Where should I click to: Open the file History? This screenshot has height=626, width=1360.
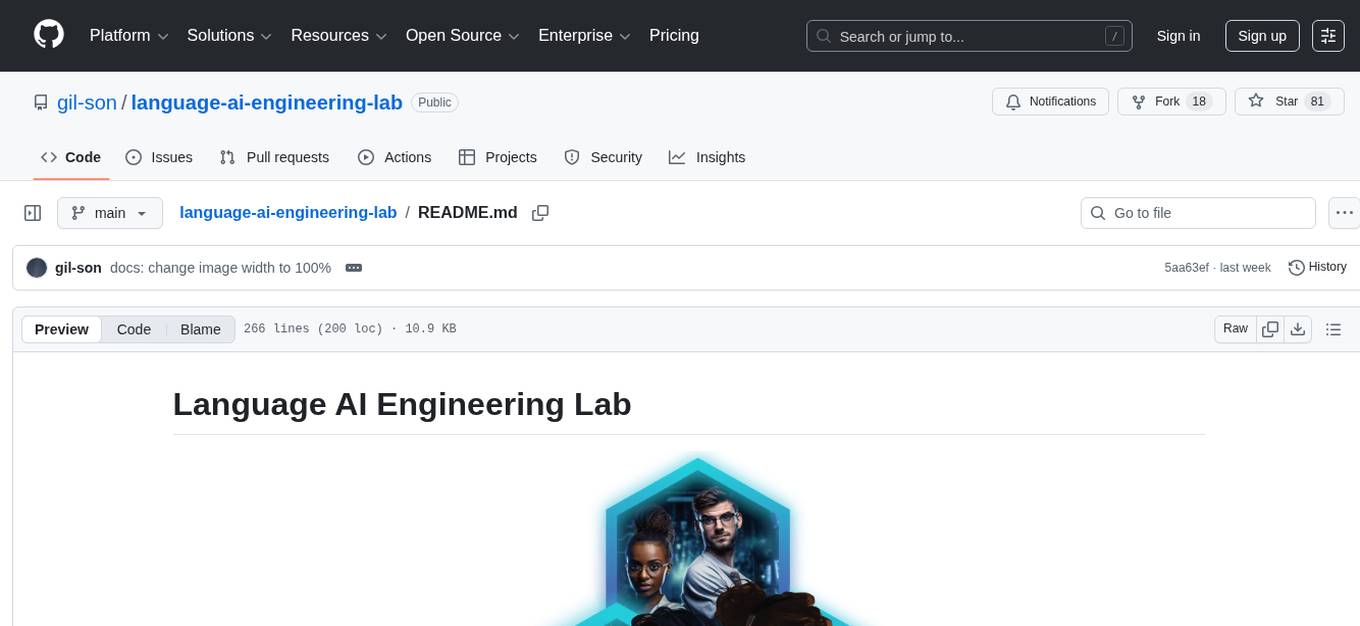1317,267
